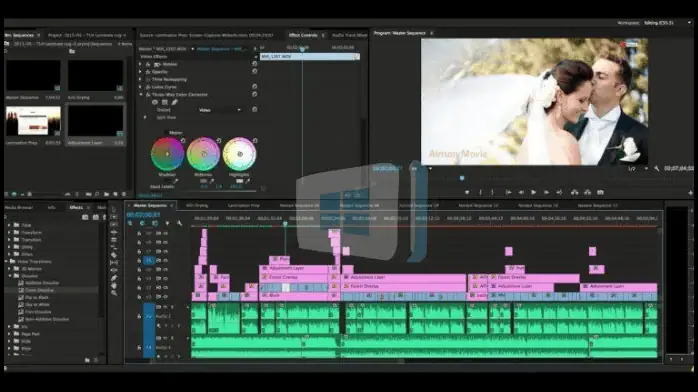Step back one frame in Program monitor
This screenshot has height=392, width=698.
[x=521, y=192]
